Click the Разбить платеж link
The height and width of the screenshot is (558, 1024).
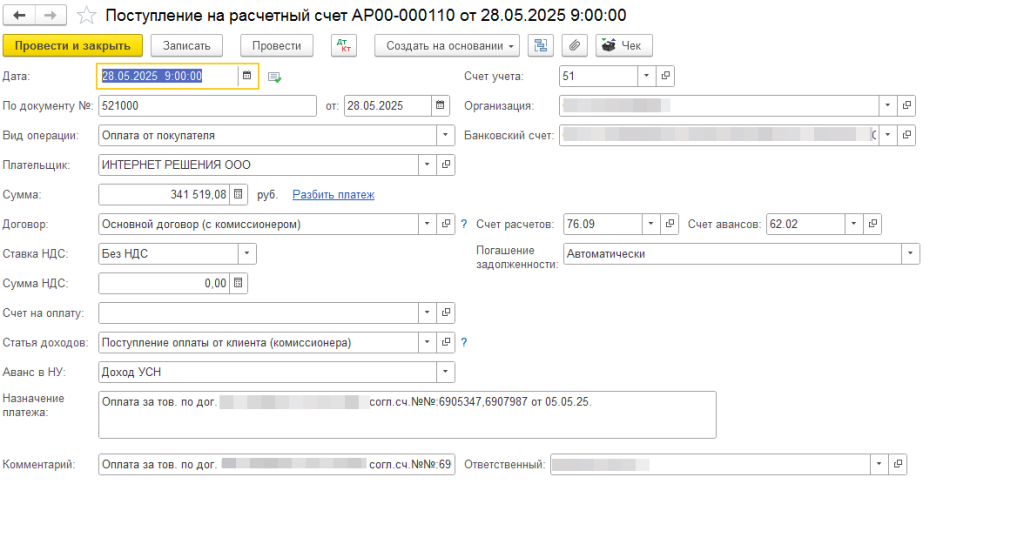(x=333, y=194)
